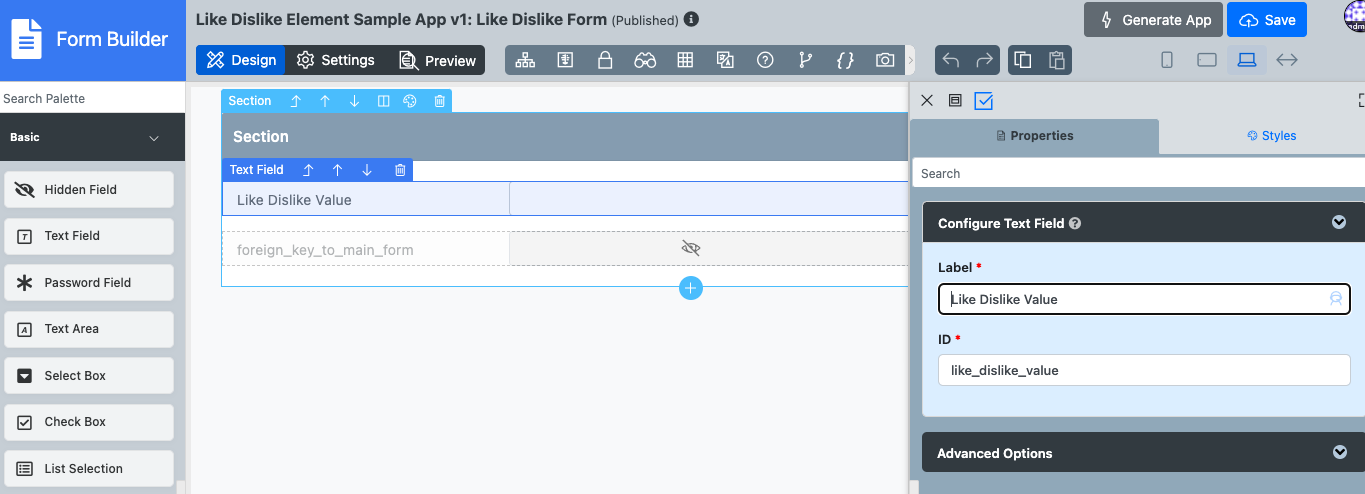Click the branch diff icon in the toolbar
Screen dimensions: 1365x494
click(805, 60)
